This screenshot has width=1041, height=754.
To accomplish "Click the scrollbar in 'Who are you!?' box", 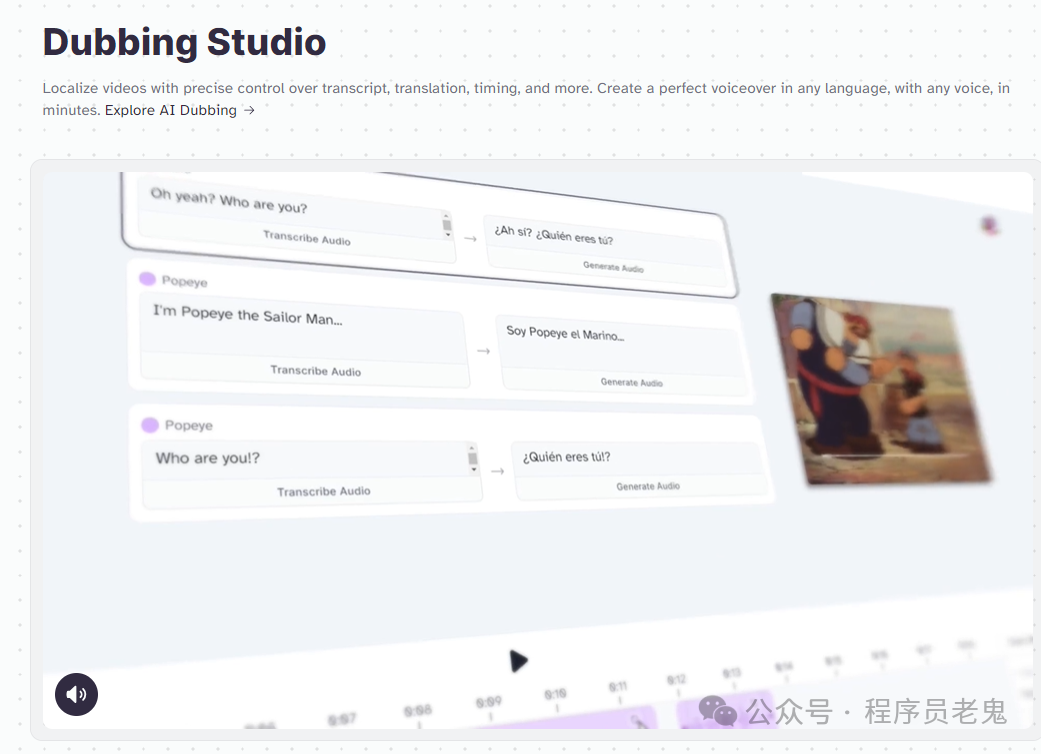I will coord(473,459).
